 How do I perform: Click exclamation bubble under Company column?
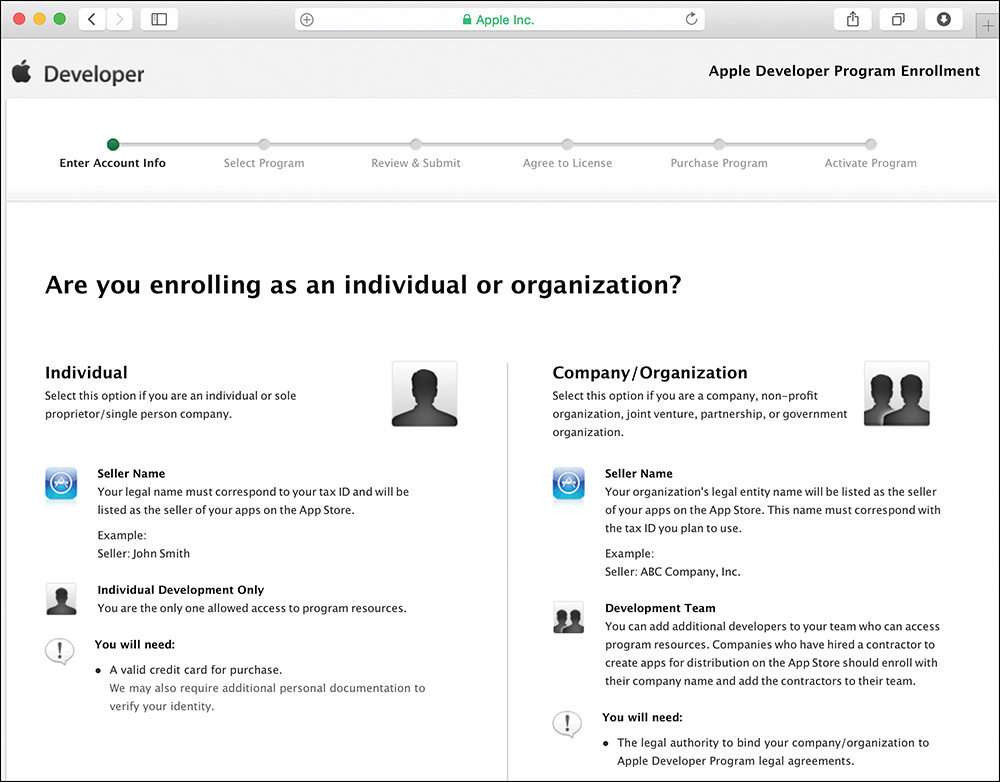pyautogui.click(x=567, y=724)
